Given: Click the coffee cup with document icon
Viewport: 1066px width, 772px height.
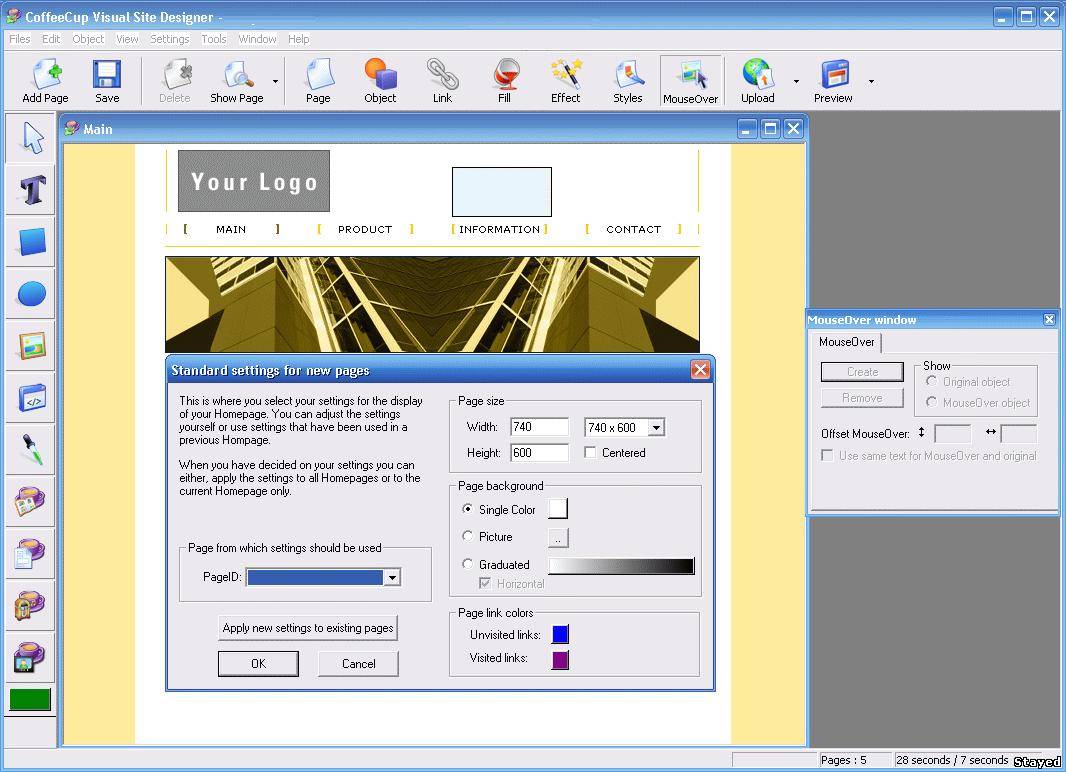Looking at the screenshot, I should [x=31, y=554].
